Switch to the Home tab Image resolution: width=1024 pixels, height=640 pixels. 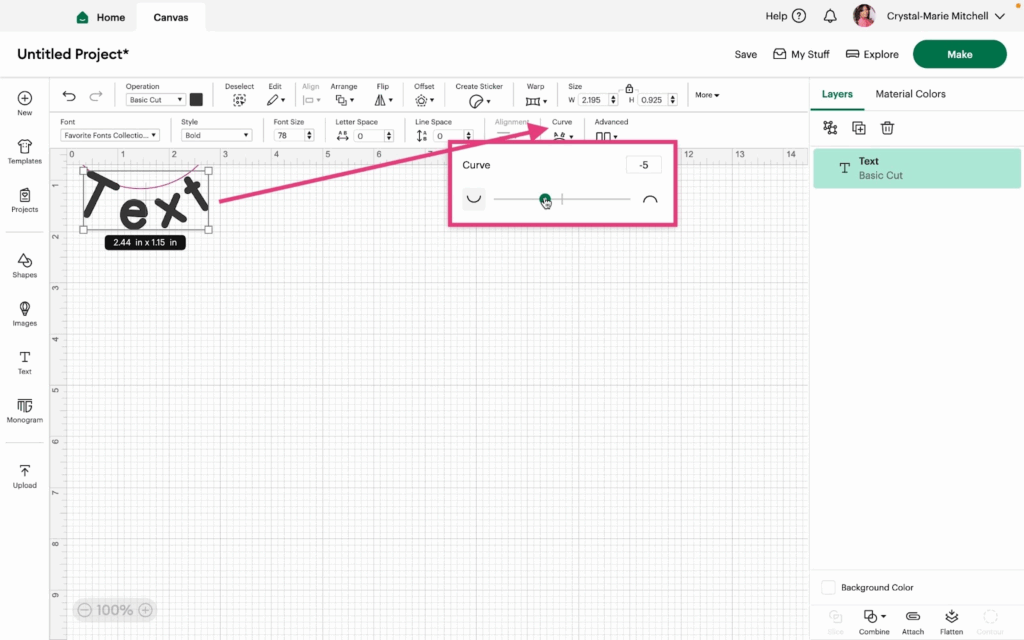pos(101,17)
